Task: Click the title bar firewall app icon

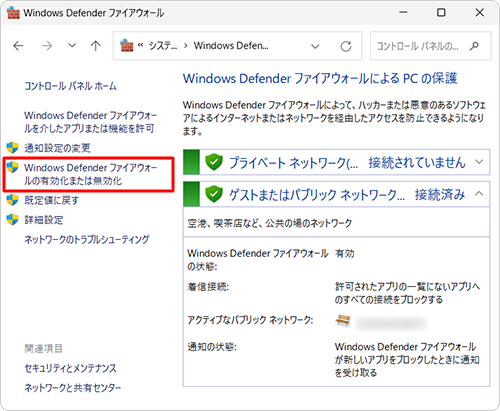Action: [x=13, y=13]
